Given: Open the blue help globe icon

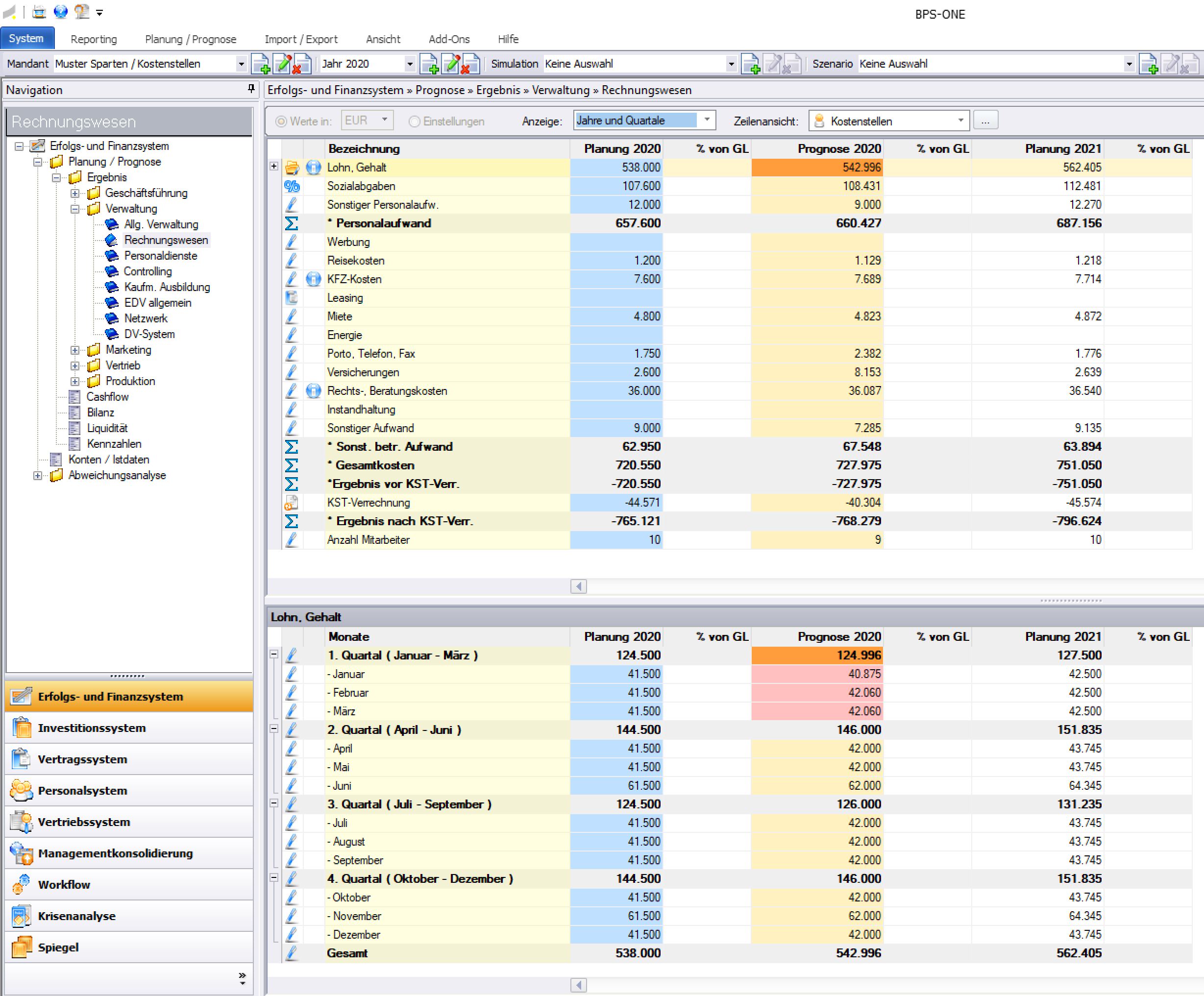Looking at the screenshot, I should (x=60, y=11).
